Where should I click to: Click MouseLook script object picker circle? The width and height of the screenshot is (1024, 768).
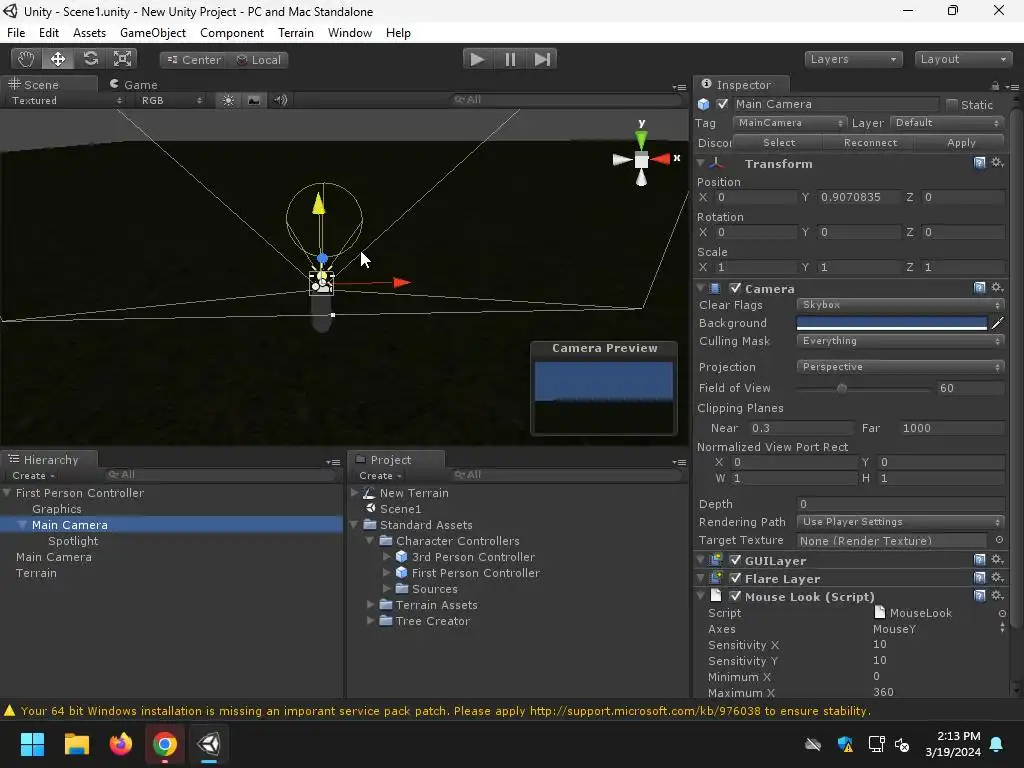(1002, 613)
